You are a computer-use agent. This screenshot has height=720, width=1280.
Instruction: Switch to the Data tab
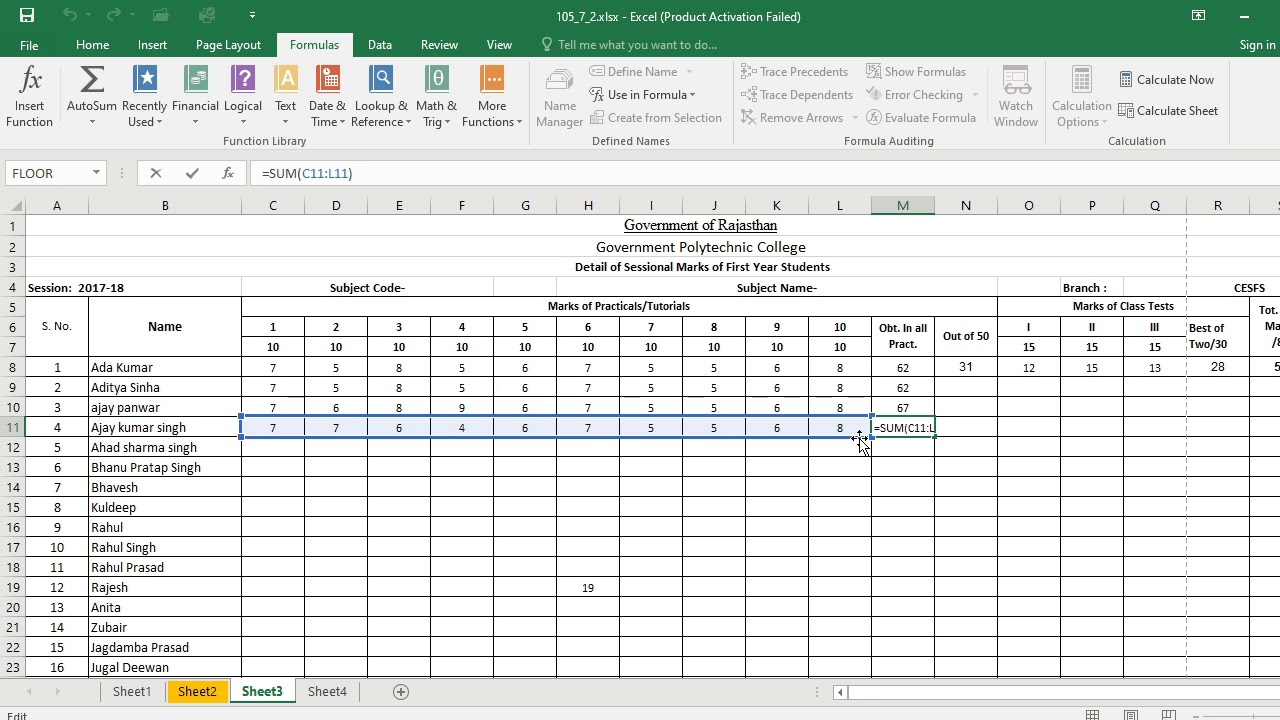(x=379, y=45)
